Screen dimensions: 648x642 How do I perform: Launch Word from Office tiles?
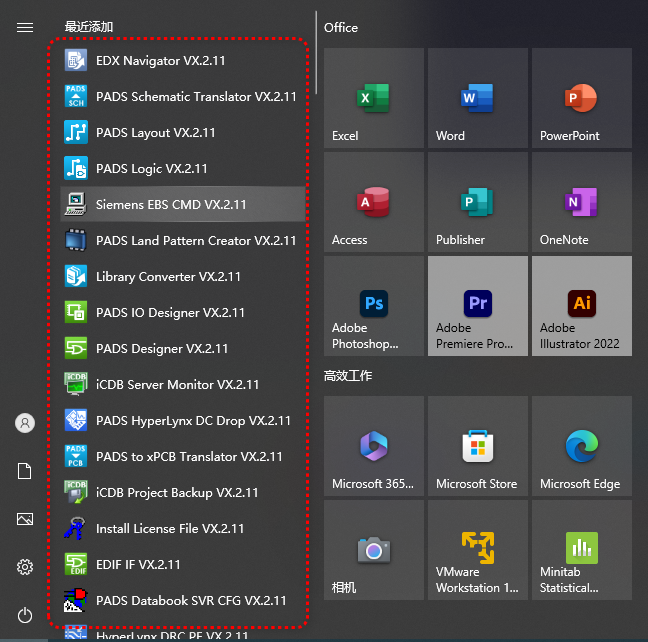[x=478, y=98]
